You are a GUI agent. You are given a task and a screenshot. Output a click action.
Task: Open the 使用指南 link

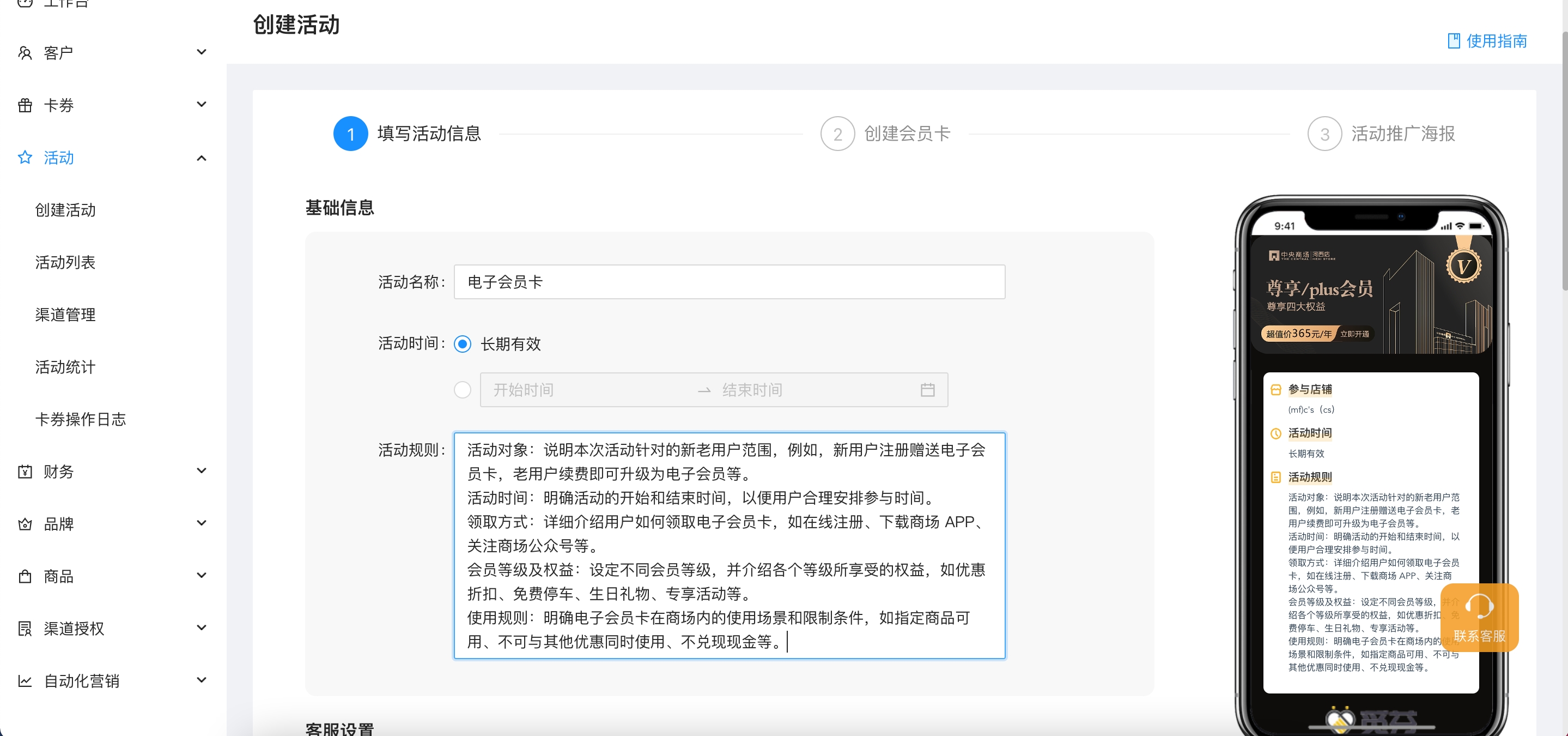(x=1488, y=41)
